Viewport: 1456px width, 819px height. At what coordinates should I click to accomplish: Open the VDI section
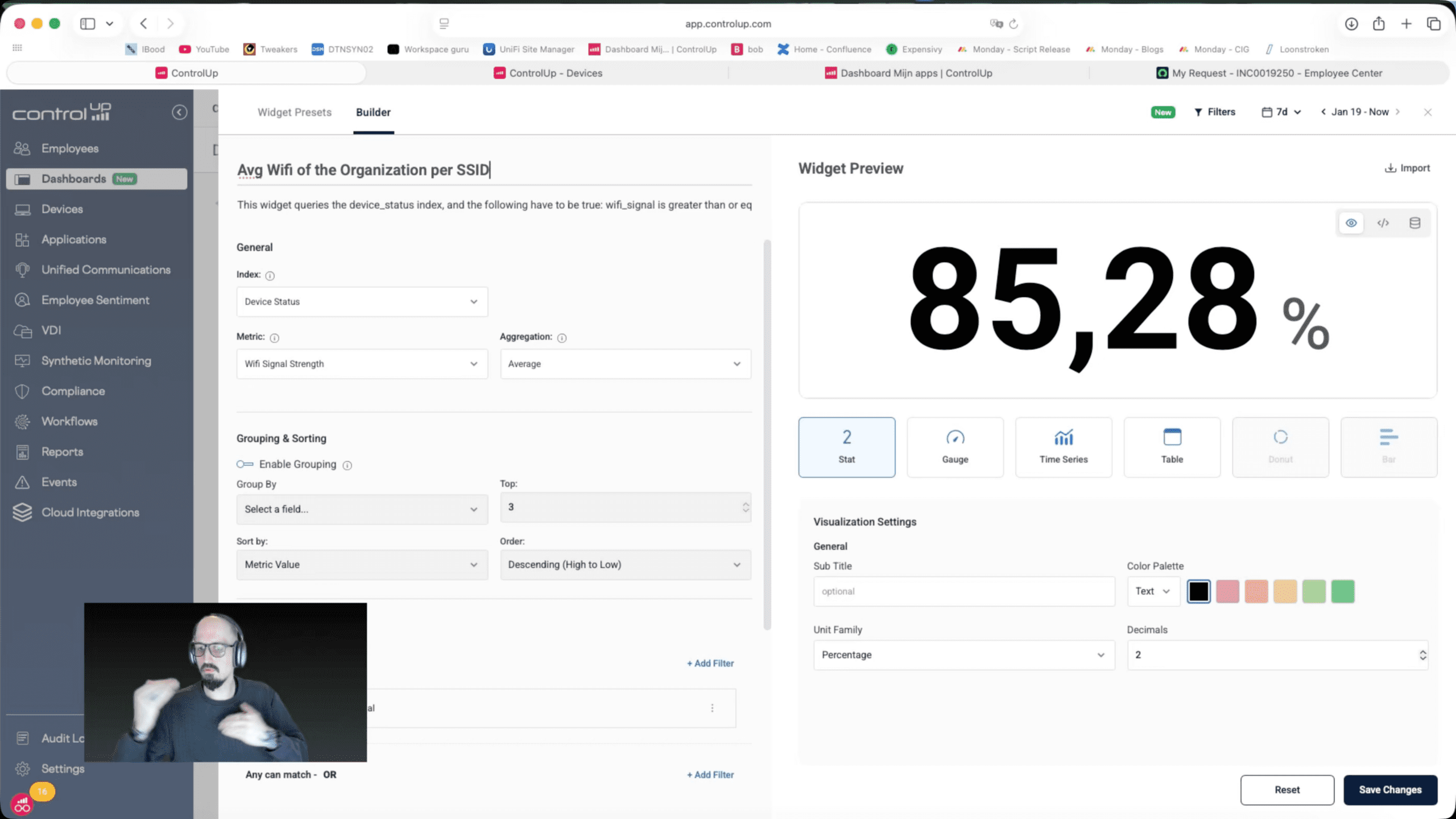[x=51, y=330]
